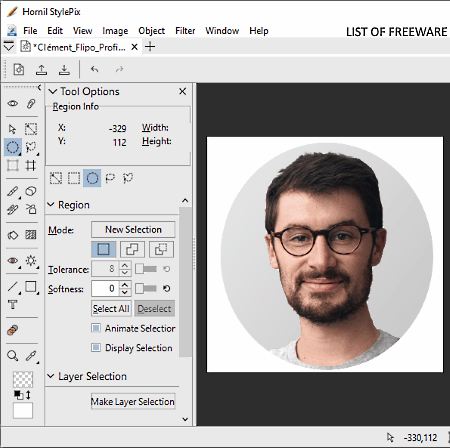
Task: Choose the Text tool
Action: pos(13,304)
